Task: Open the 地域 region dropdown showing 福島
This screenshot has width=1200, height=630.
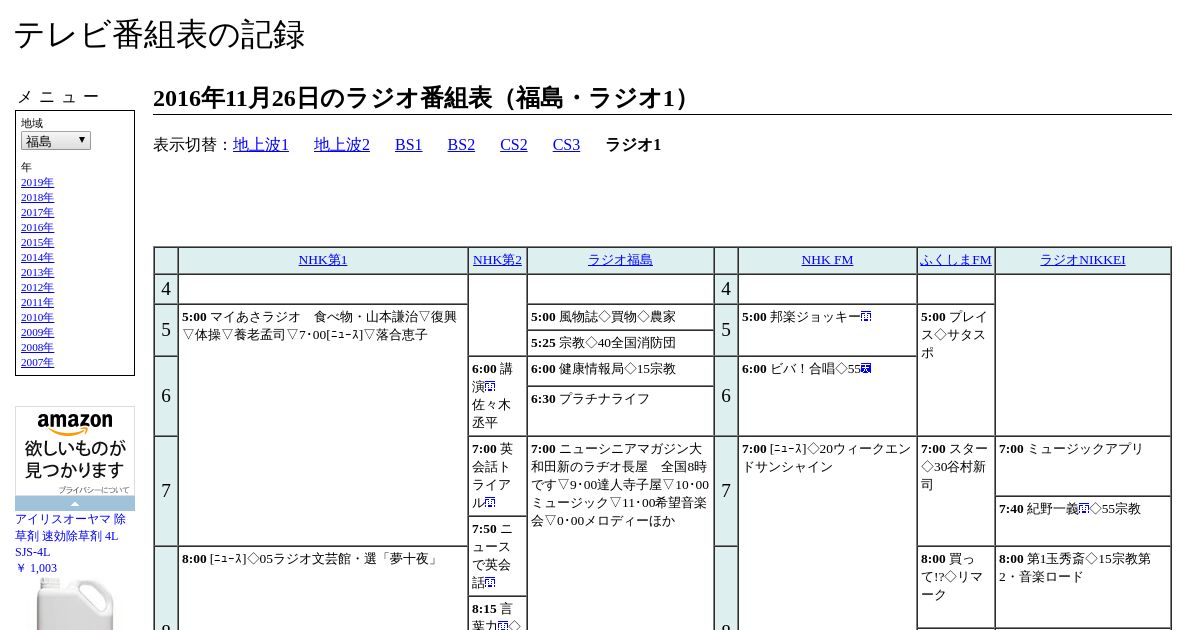Action: [x=56, y=141]
